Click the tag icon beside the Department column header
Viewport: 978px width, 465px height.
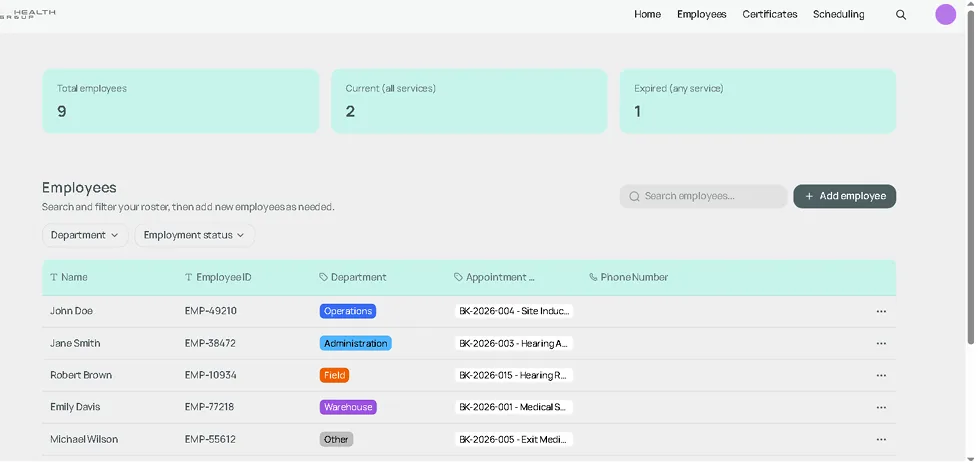pyautogui.click(x=323, y=277)
